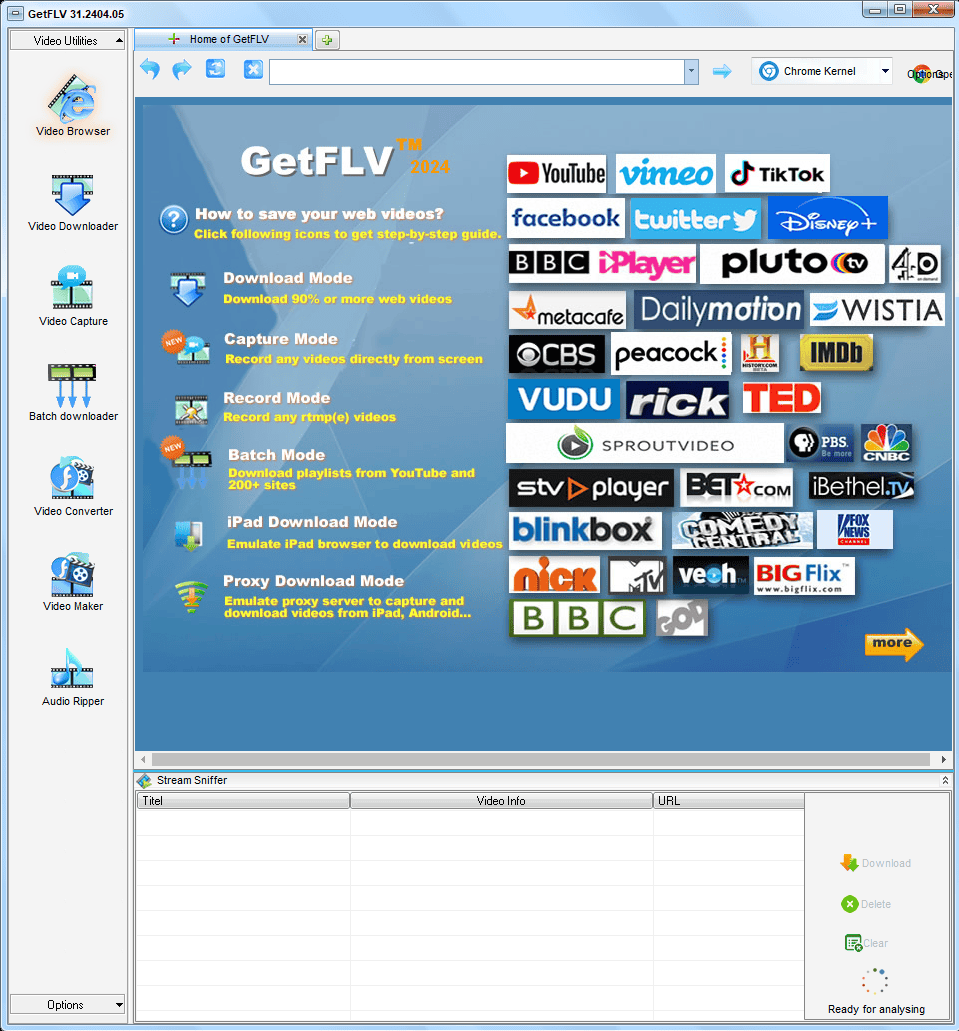
Task: Open a new browser tab
Action: tap(325, 41)
